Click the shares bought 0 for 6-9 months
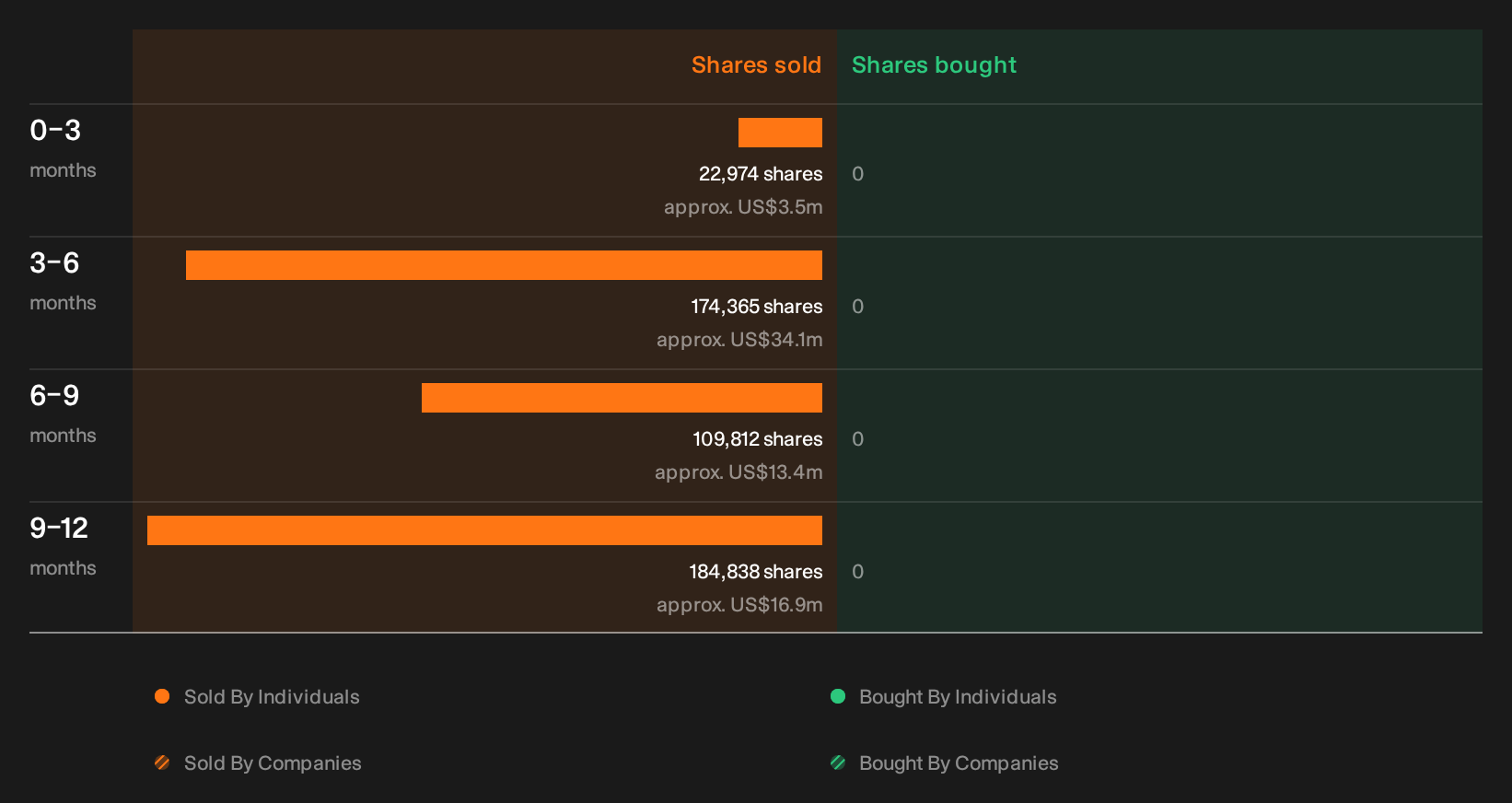Image resolution: width=1512 pixels, height=803 pixels. [857, 439]
